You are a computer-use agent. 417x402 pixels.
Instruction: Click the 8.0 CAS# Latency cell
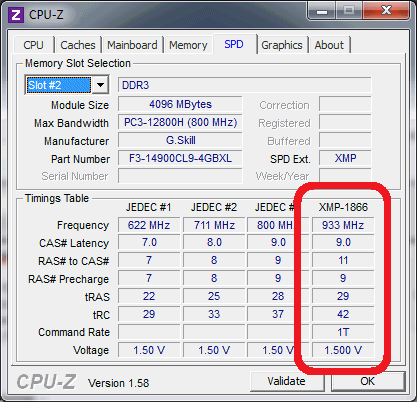(214, 242)
